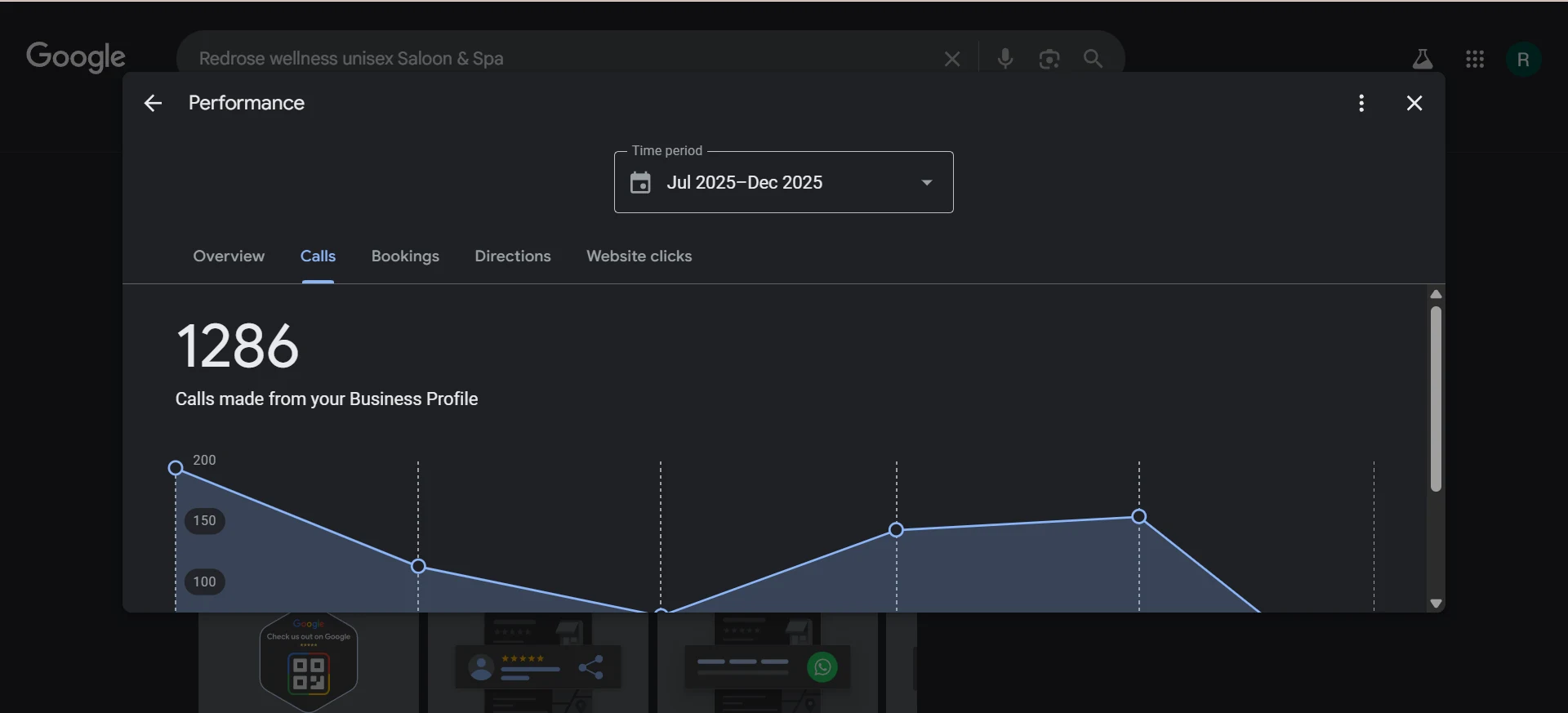Switch to the Bookings tab
The width and height of the screenshot is (1568, 713).
tap(405, 256)
